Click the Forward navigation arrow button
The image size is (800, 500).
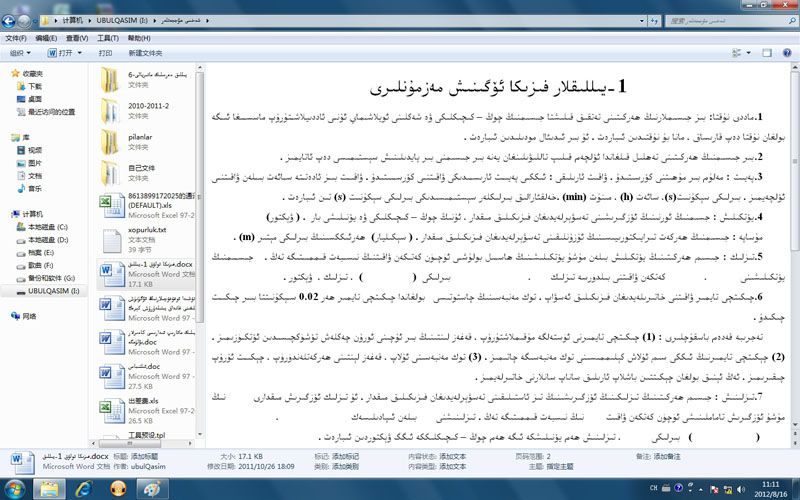(x=23, y=21)
